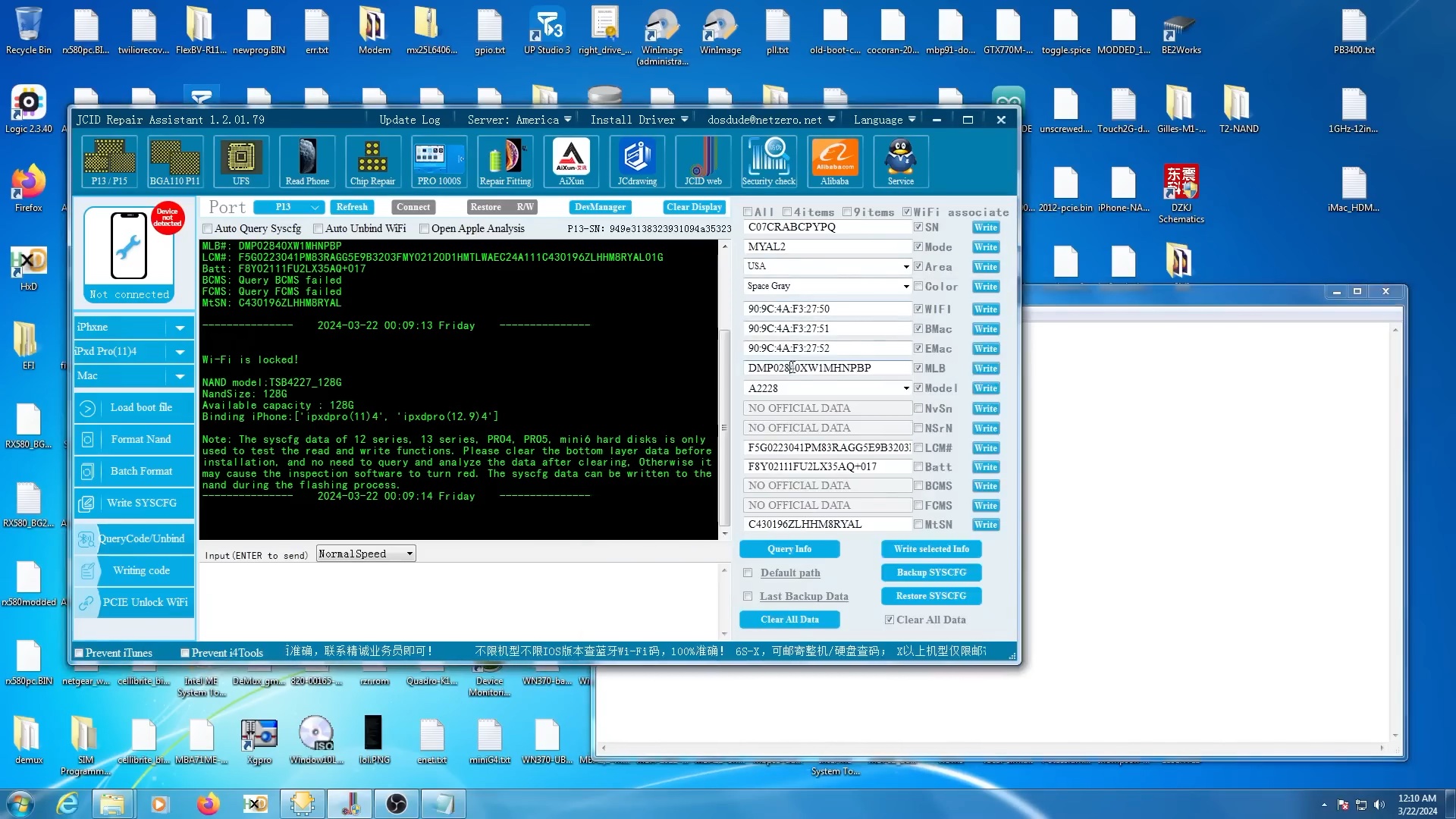Launch the Security check tool
The height and width of the screenshot is (819, 1456).
[769, 162]
